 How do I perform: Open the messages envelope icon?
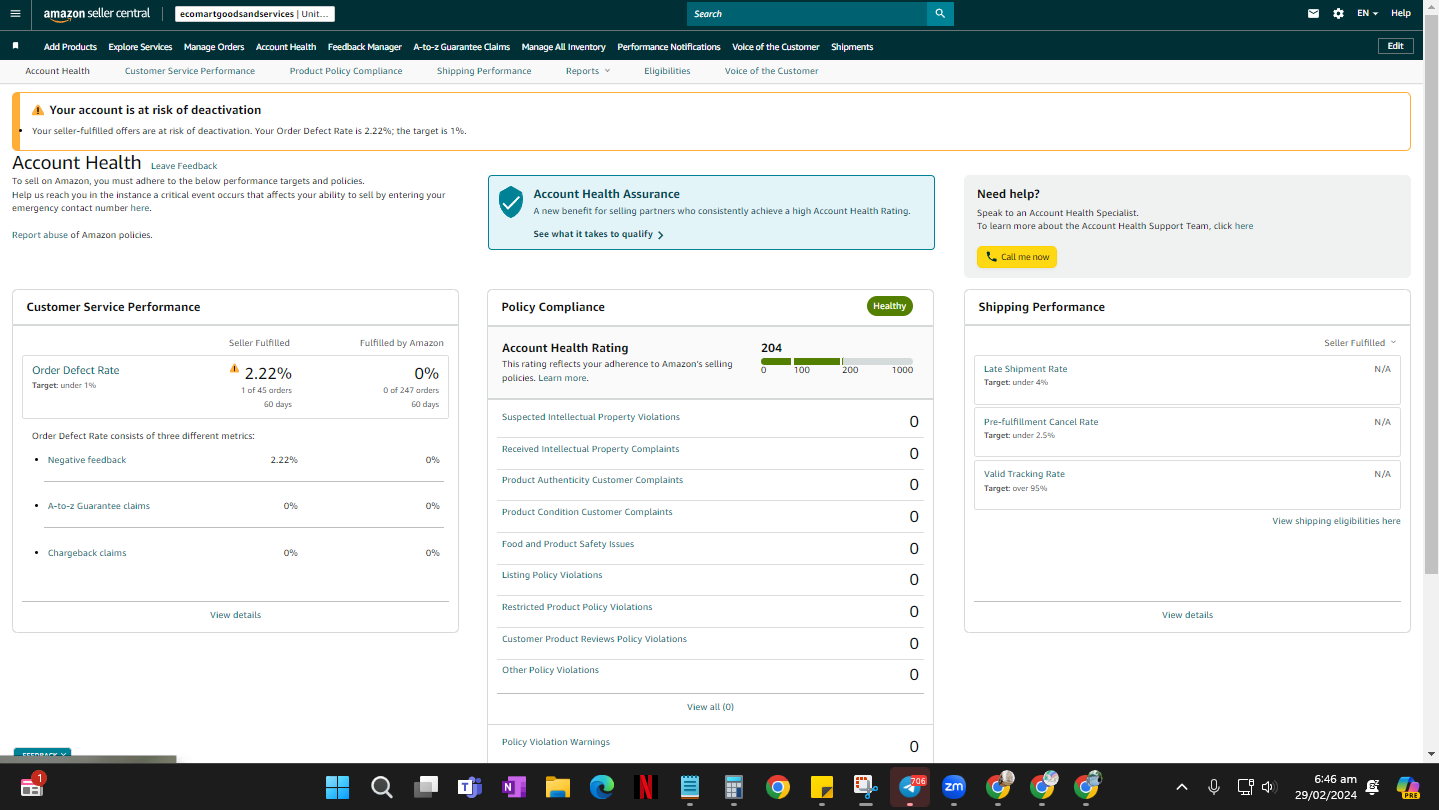pos(1313,14)
